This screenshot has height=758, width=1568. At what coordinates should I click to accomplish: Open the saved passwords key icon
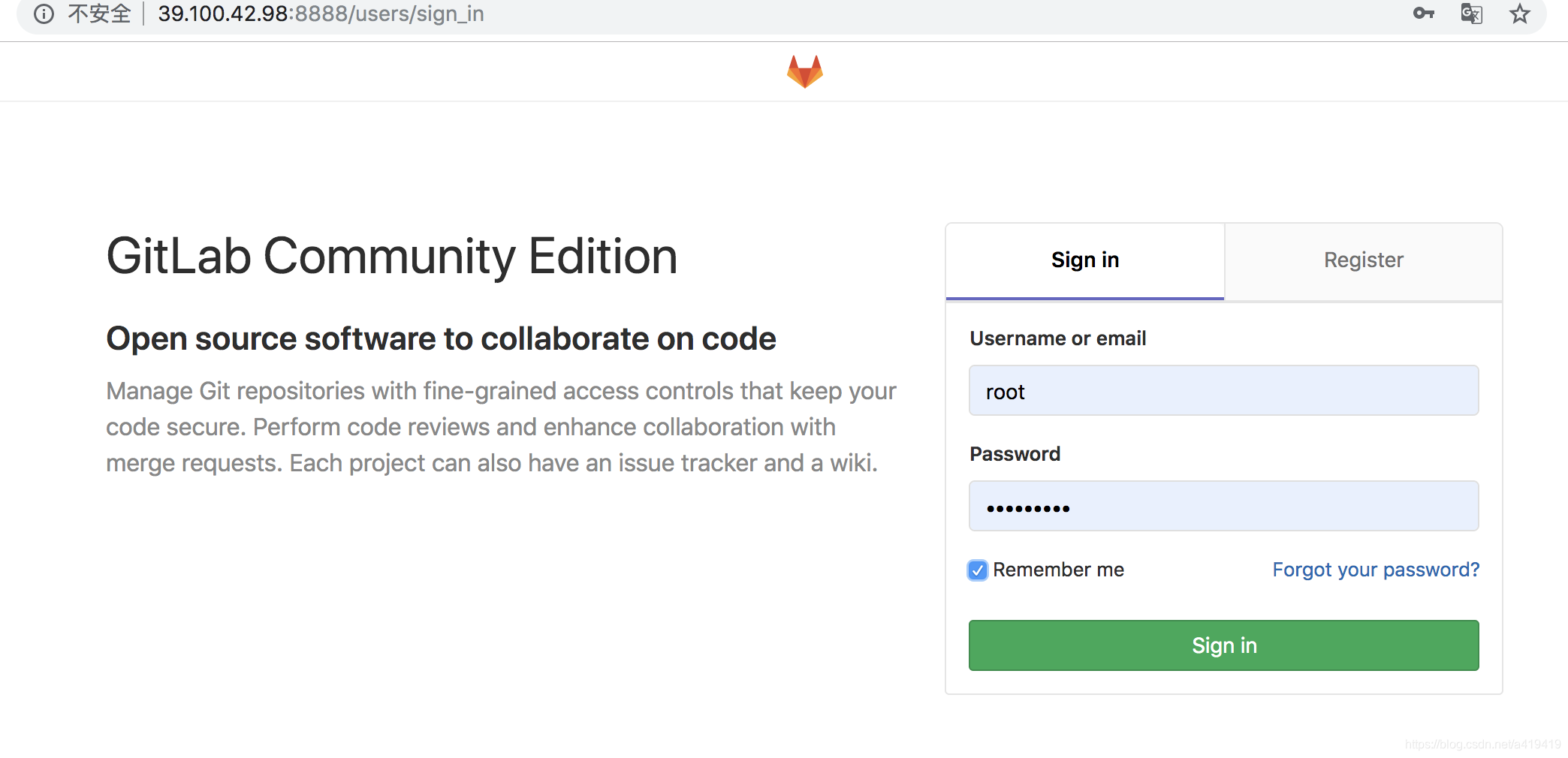click(1423, 14)
